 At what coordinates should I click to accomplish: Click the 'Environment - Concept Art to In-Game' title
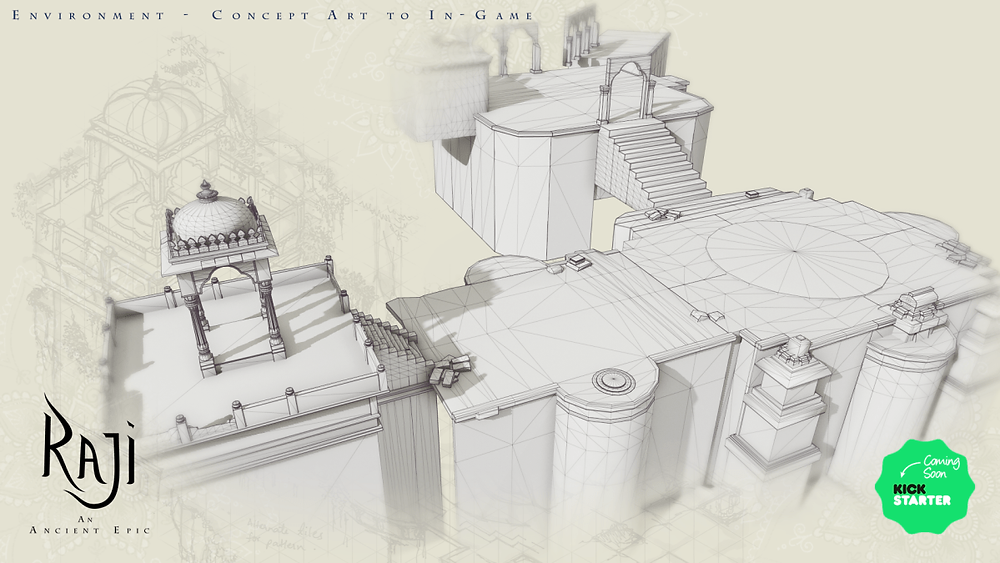[x=272, y=15]
